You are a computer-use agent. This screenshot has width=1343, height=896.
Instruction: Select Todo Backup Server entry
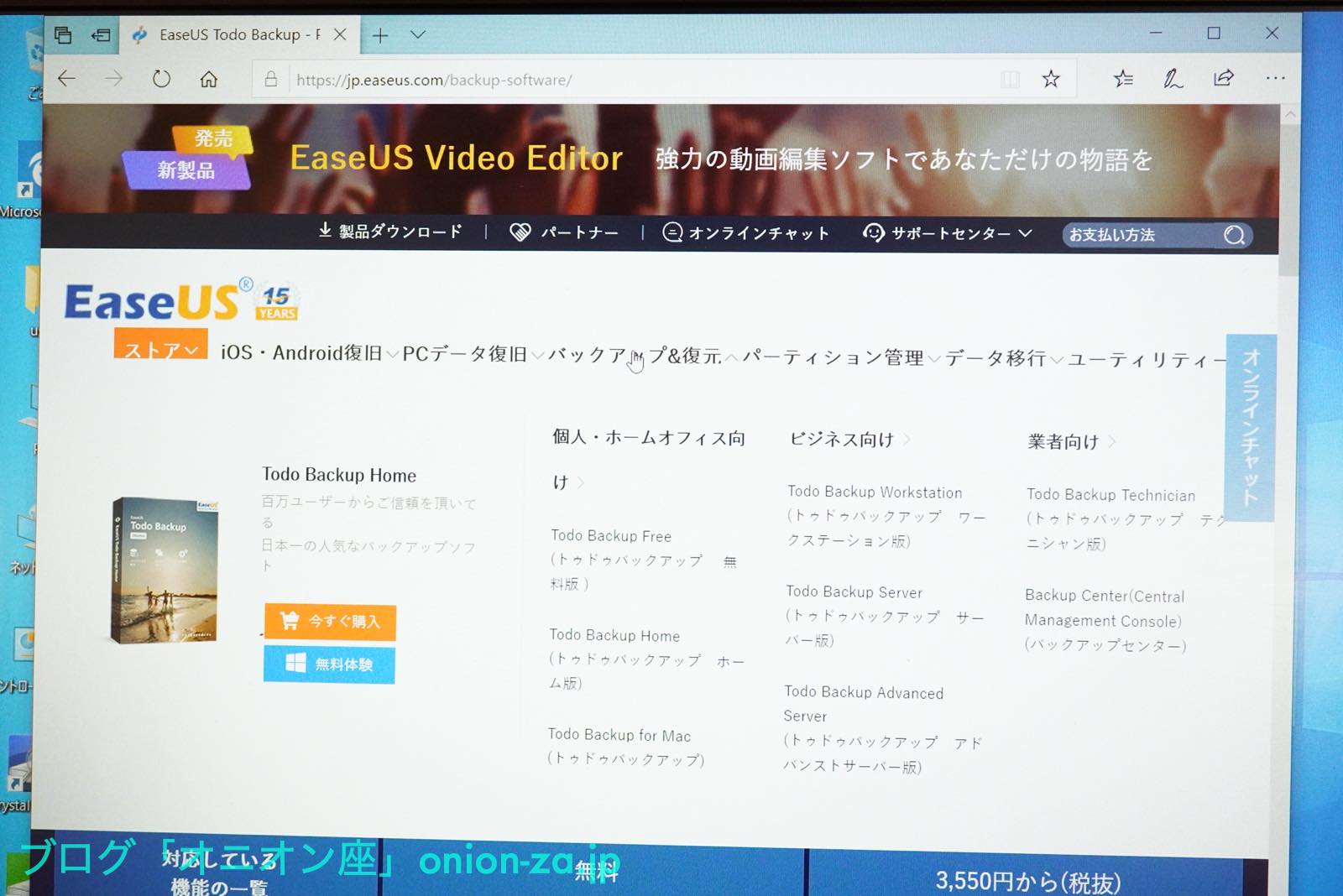coord(884,616)
